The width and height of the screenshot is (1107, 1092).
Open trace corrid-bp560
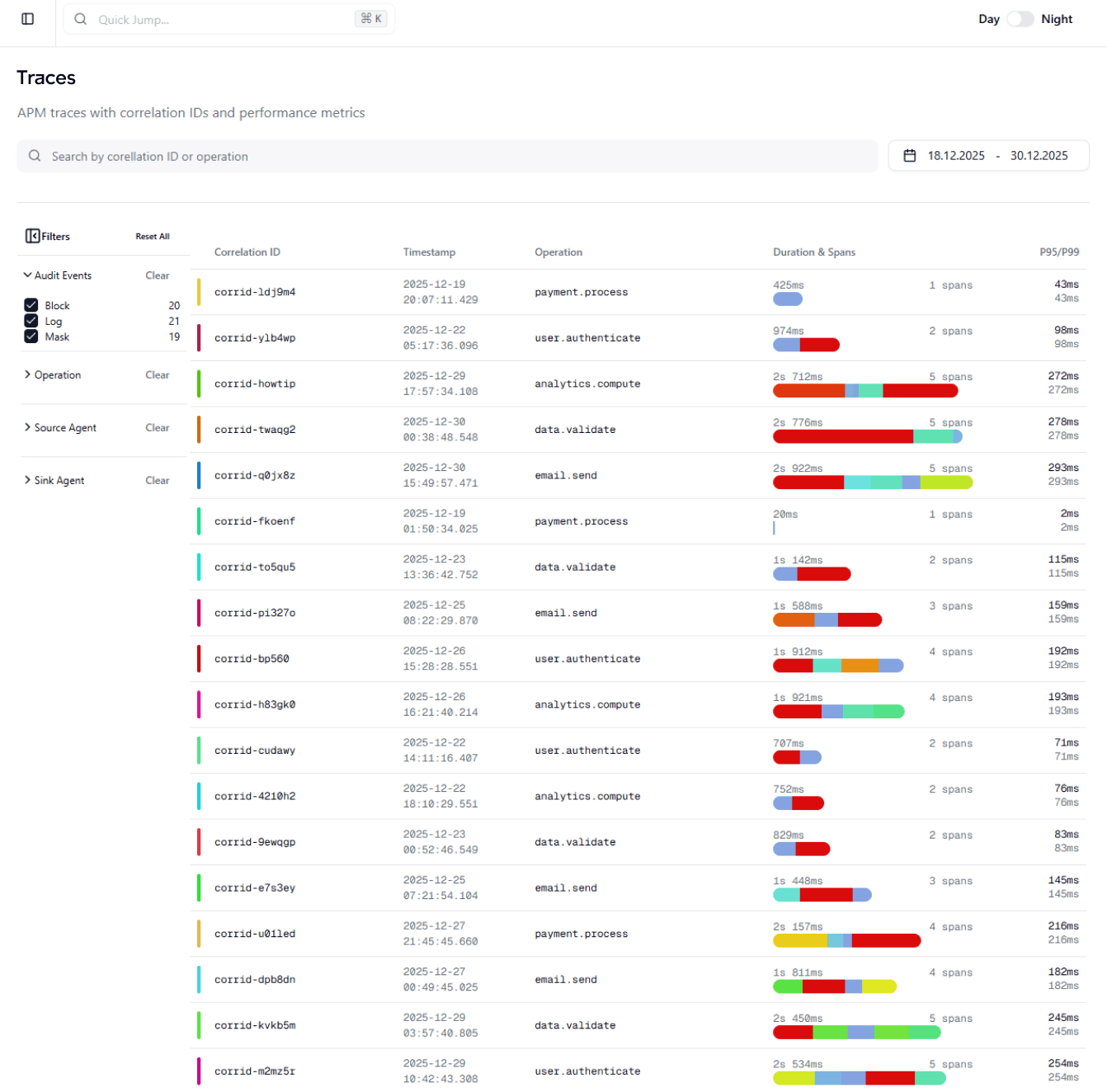[x=252, y=659]
